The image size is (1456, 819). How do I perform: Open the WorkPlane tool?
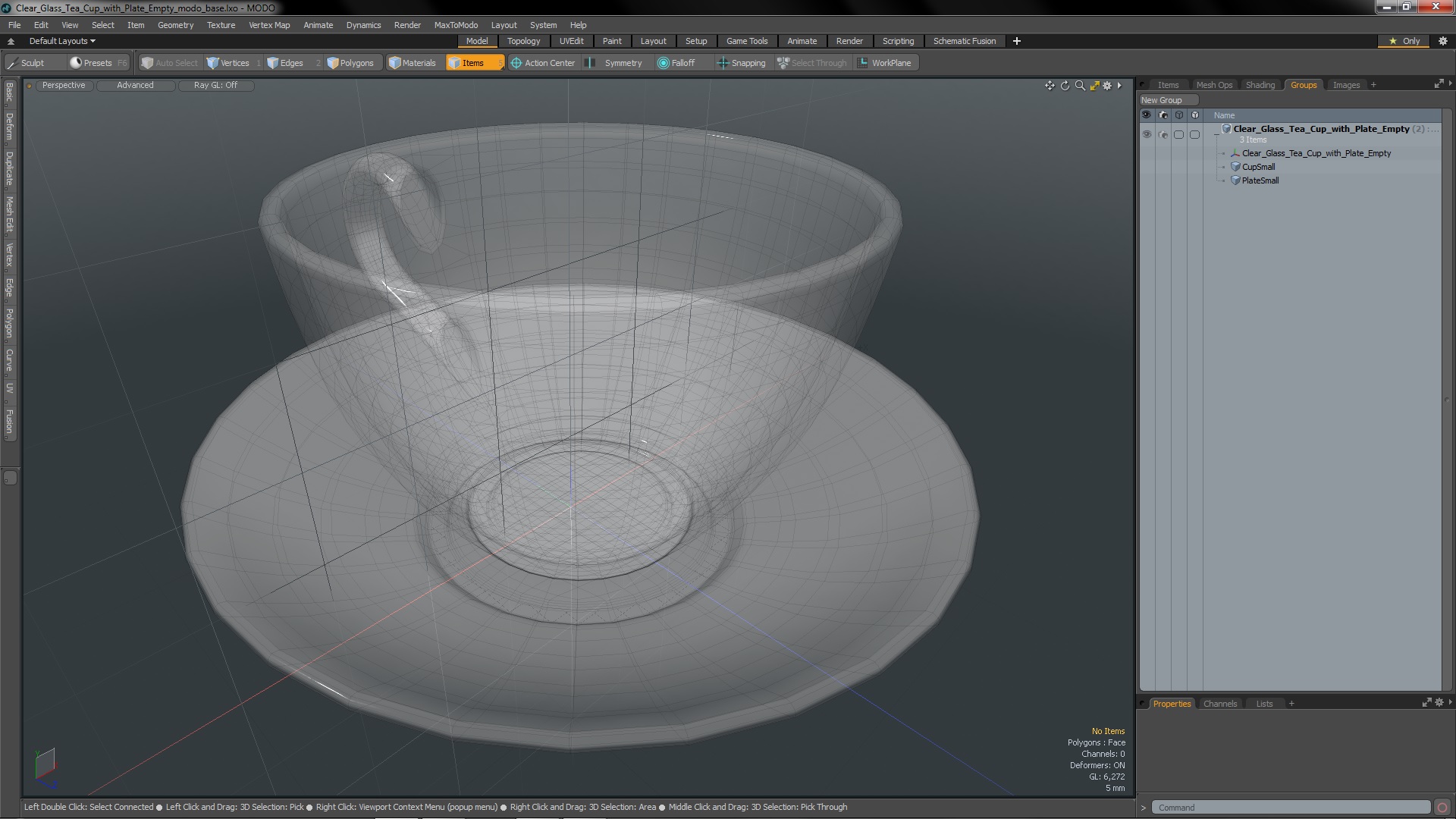click(x=884, y=63)
